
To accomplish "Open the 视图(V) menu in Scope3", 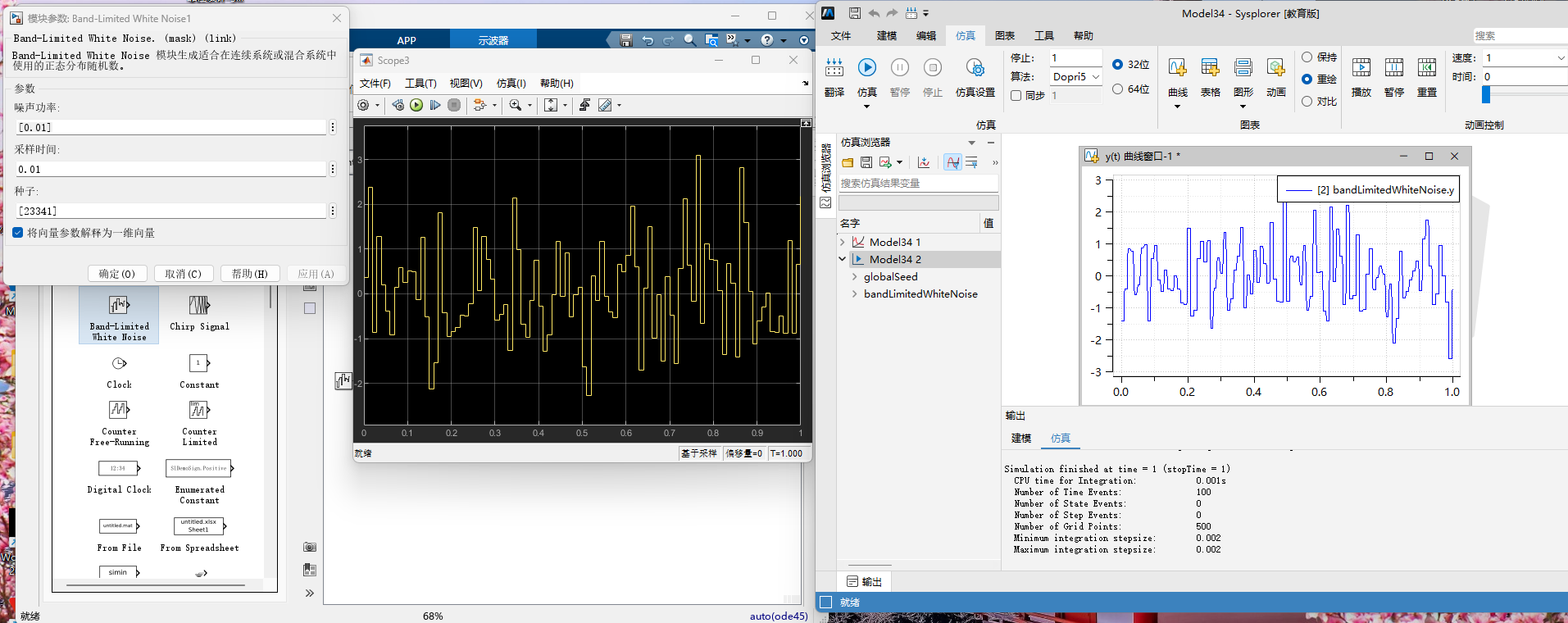I will tap(466, 83).
